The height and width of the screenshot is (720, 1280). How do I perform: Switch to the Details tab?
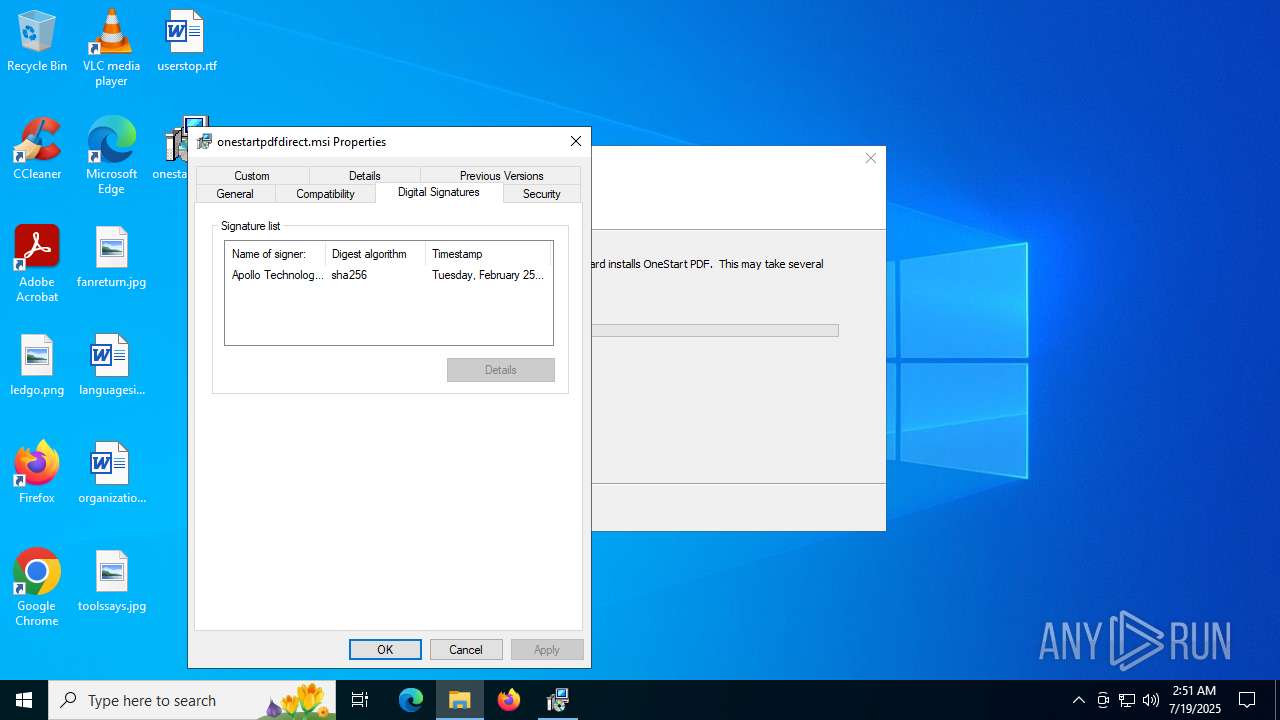click(365, 176)
